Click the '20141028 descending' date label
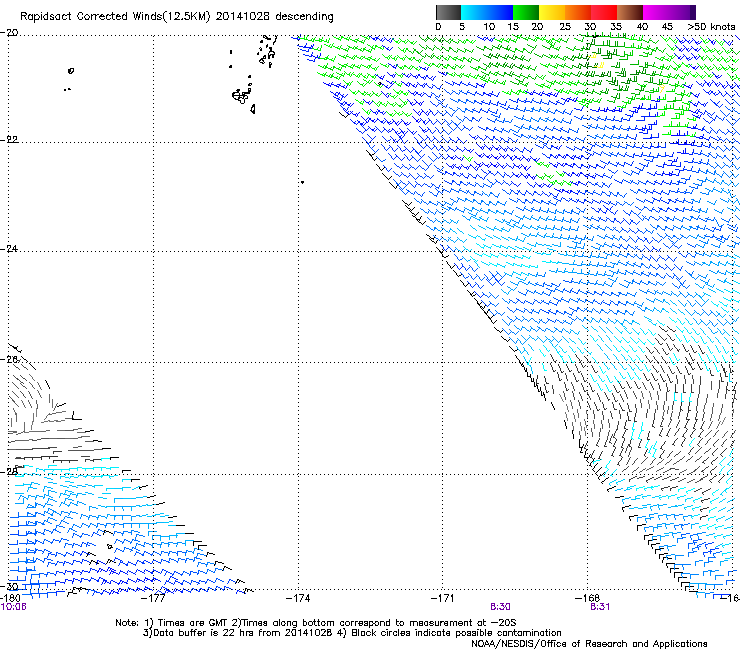 click(274, 17)
